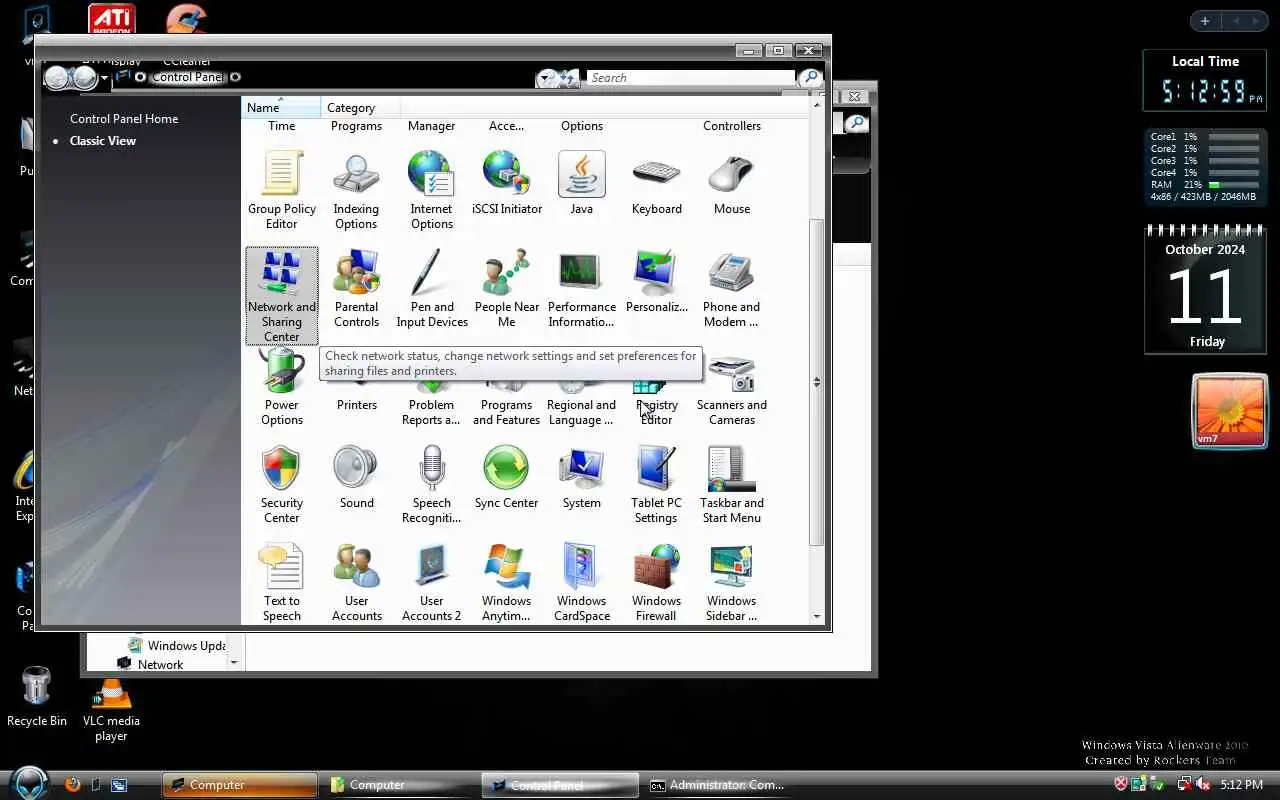
Task: Open Sound settings
Action: pyautogui.click(x=356, y=479)
